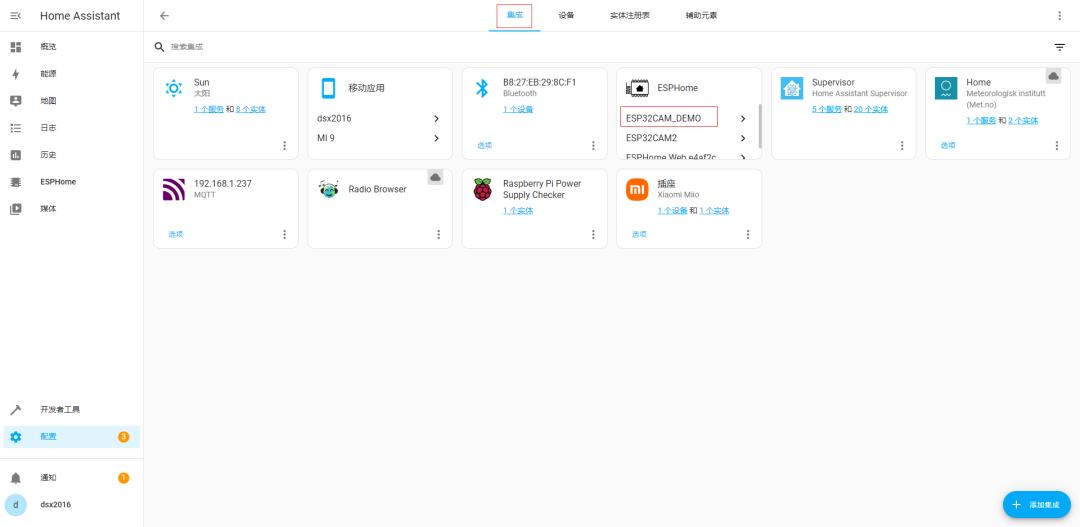Open the 概览 overview dashboard icon
Screen dimensions: 1080x527
[x=16, y=47]
